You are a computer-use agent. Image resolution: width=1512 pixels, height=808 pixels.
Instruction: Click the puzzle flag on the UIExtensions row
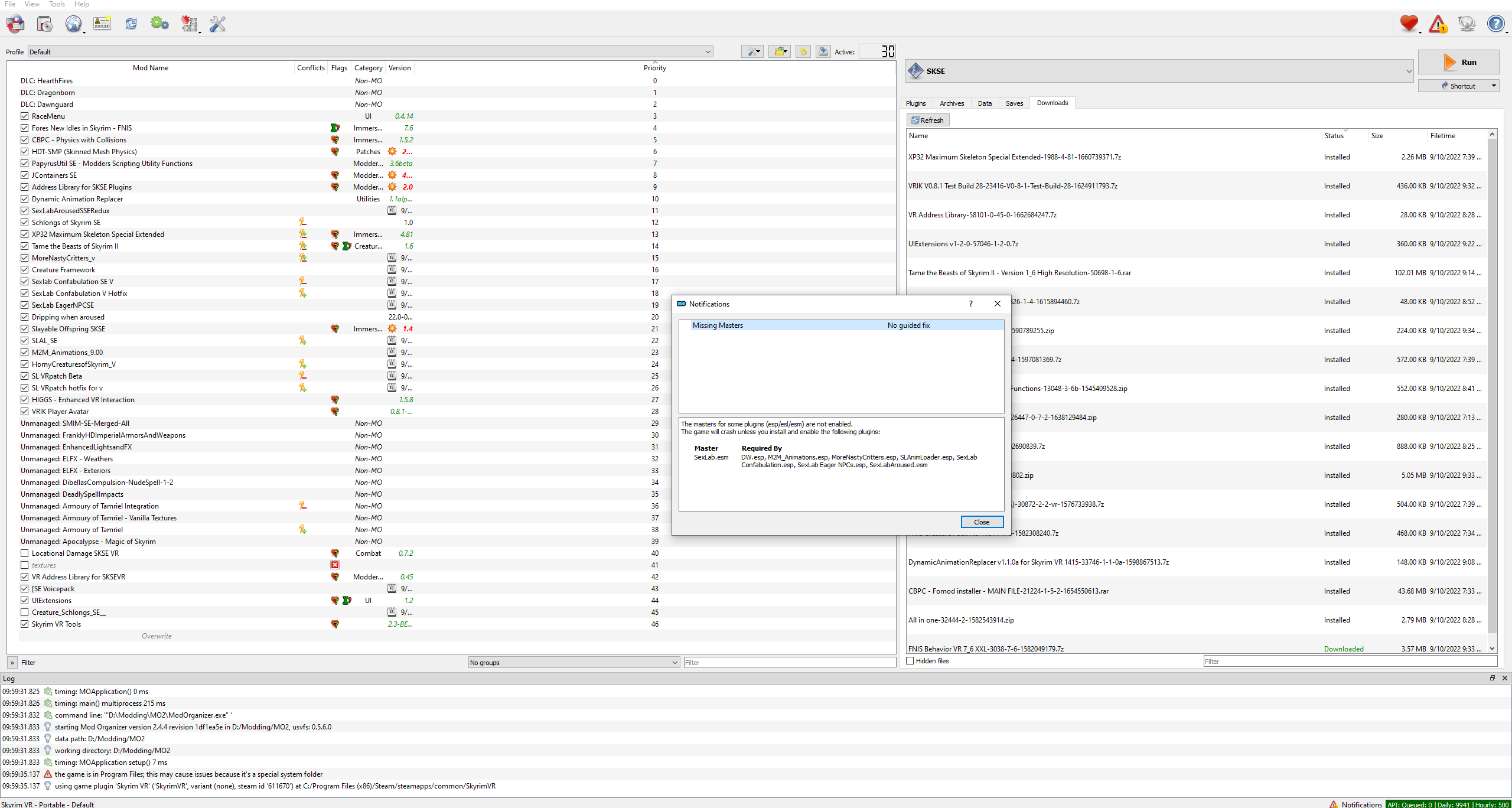point(347,601)
